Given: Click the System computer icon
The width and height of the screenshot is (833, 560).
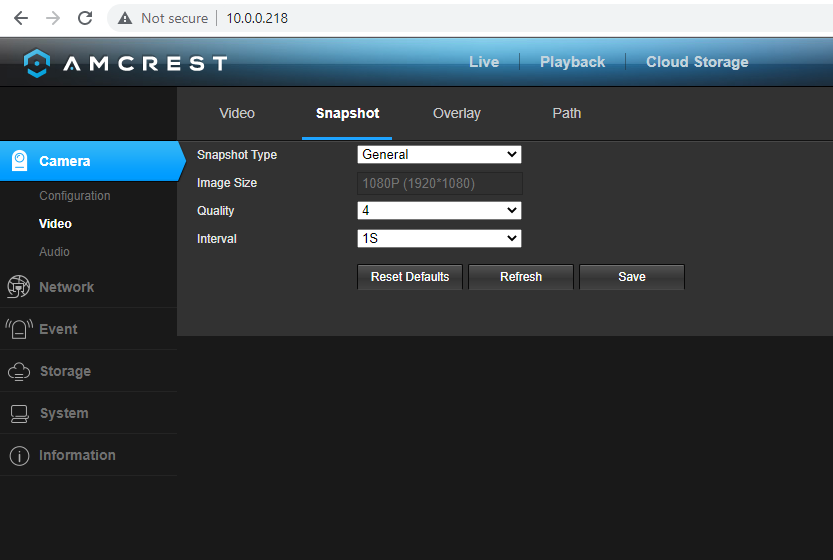Looking at the screenshot, I should coord(20,413).
